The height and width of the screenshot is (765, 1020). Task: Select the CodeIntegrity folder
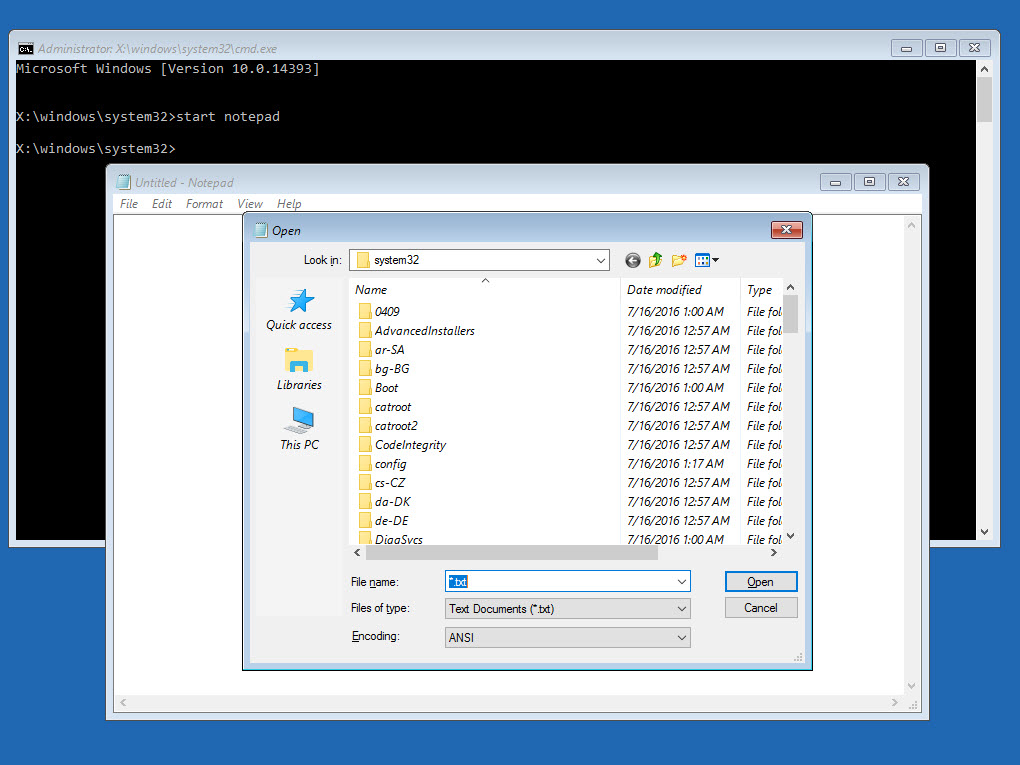coord(403,444)
